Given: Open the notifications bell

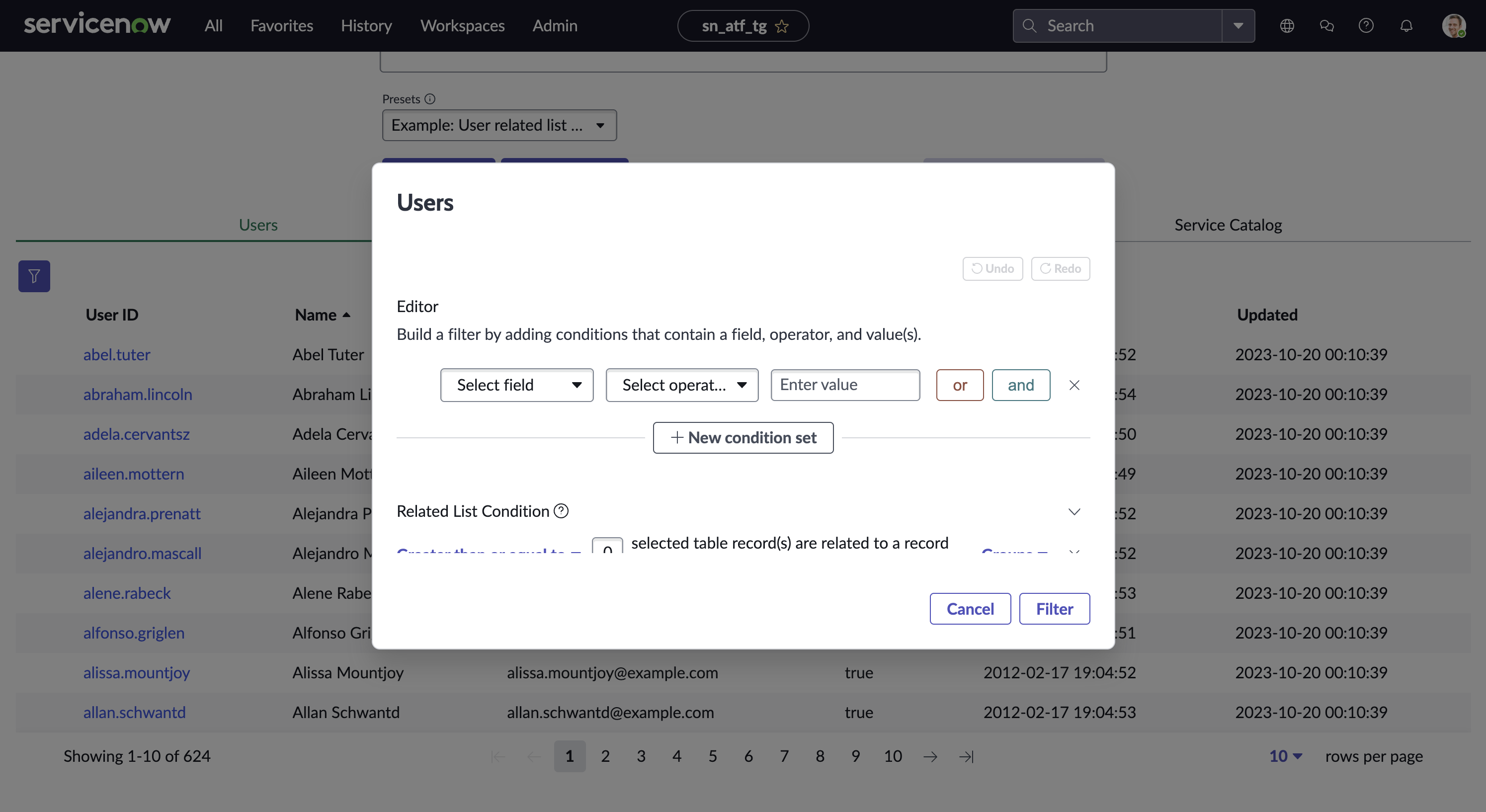Looking at the screenshot, I should [x=1406, y=26].
